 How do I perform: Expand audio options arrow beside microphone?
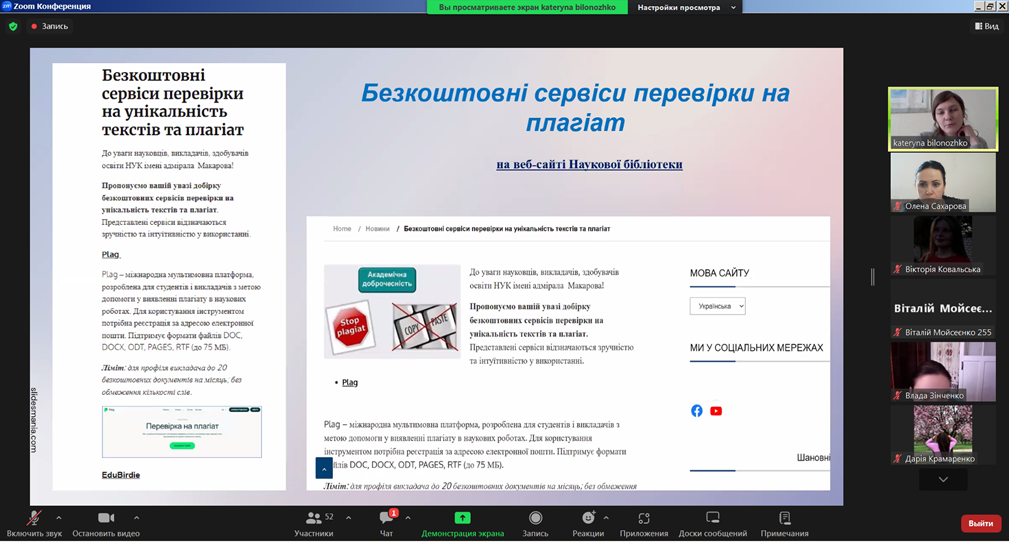(x=59, y=518)
